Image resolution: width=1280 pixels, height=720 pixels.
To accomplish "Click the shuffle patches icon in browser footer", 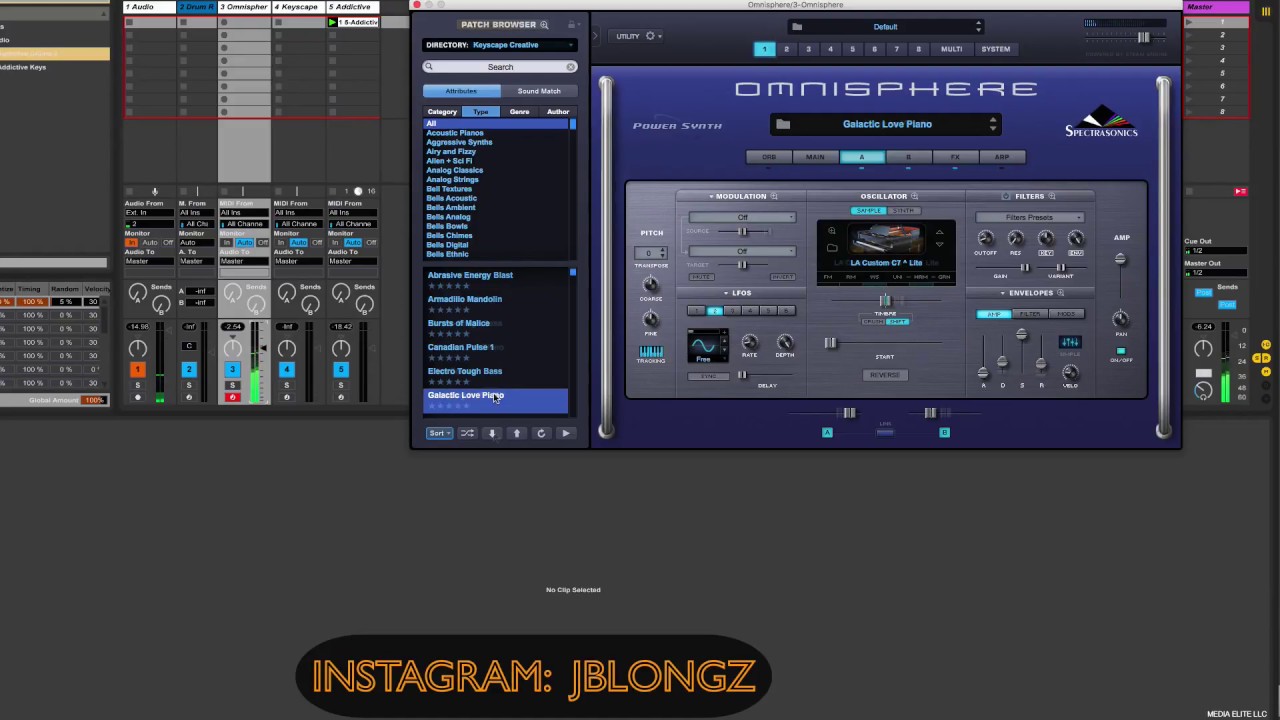I will 467,433.
